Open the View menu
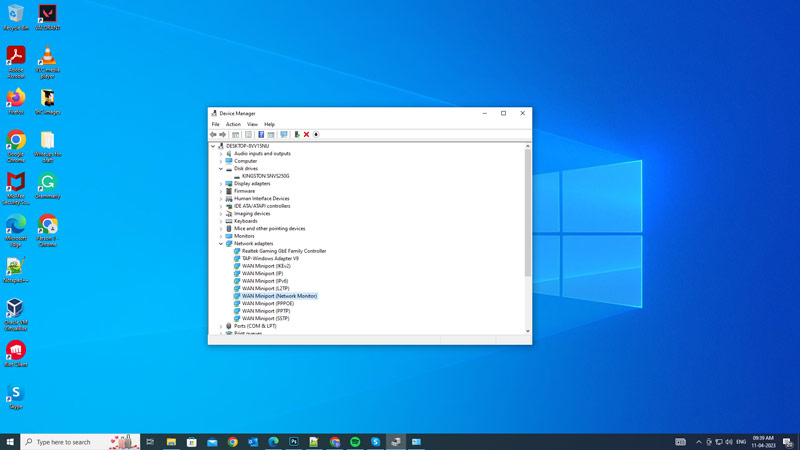The image size is (800, 450). (x=252, y=124)
